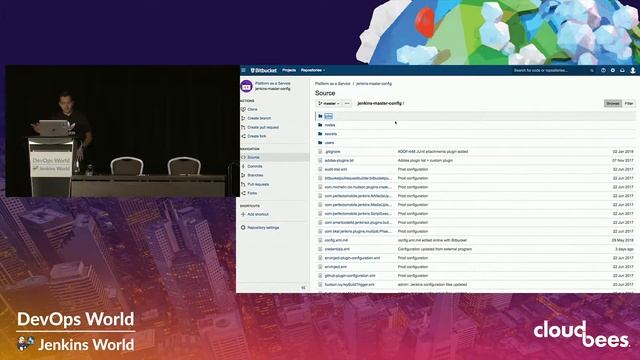Open the credentials.xml file
Image resolution: width=640 pixels, height=360 pixels.
point(337,249)
